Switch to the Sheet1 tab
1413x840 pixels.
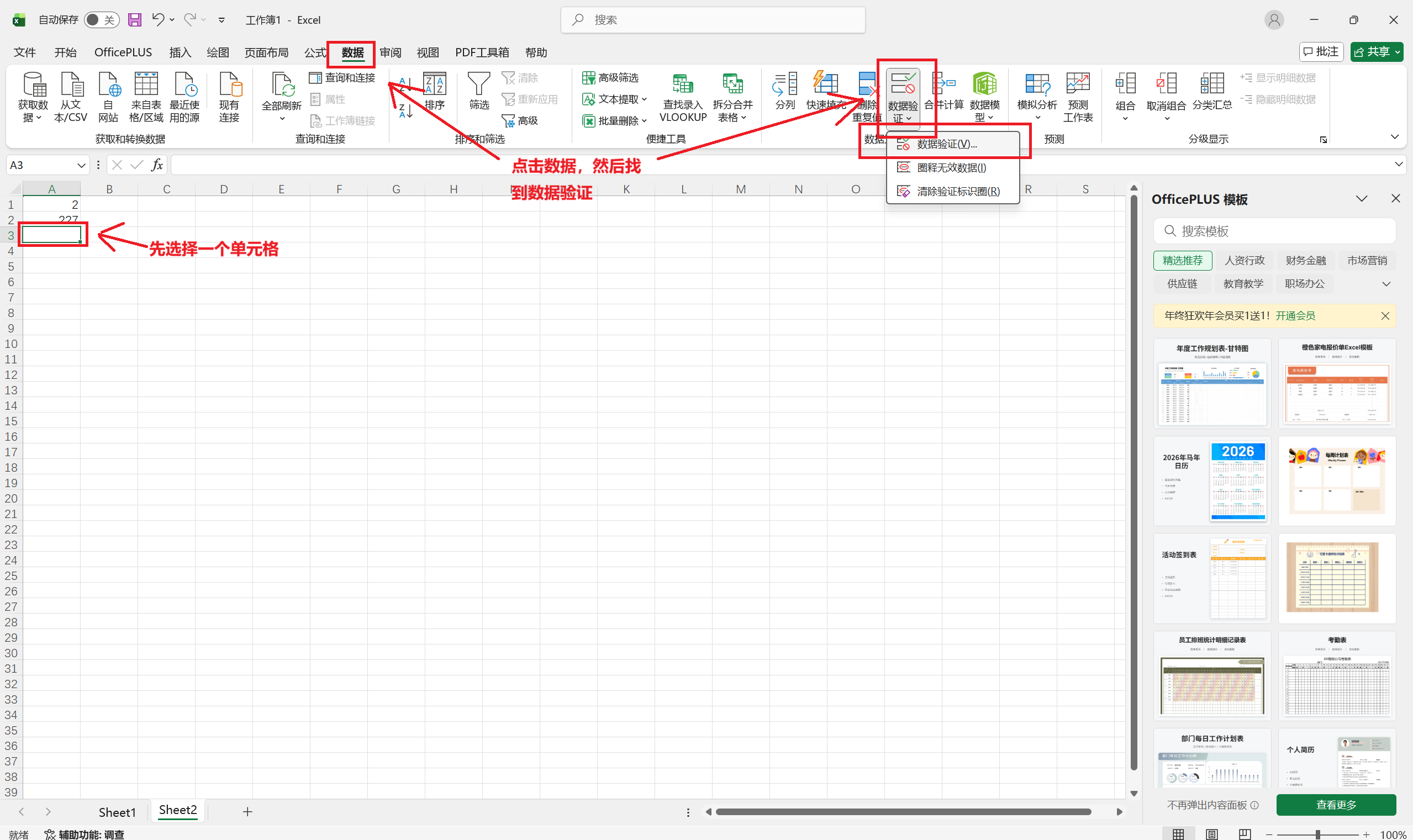pyautogui.click(x=117, y=812)
